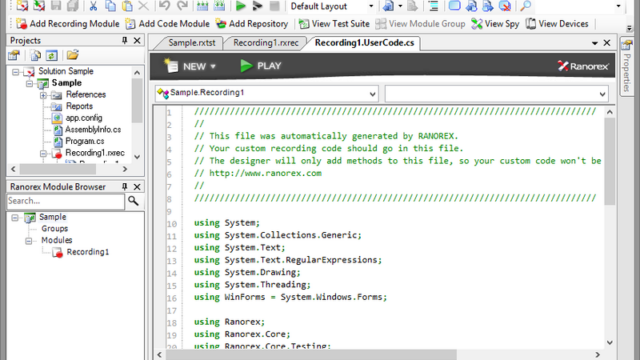Viewport: 640px width, 360px height.
Task: Click the PLAY button in editor header
Action: coord(261,66)
